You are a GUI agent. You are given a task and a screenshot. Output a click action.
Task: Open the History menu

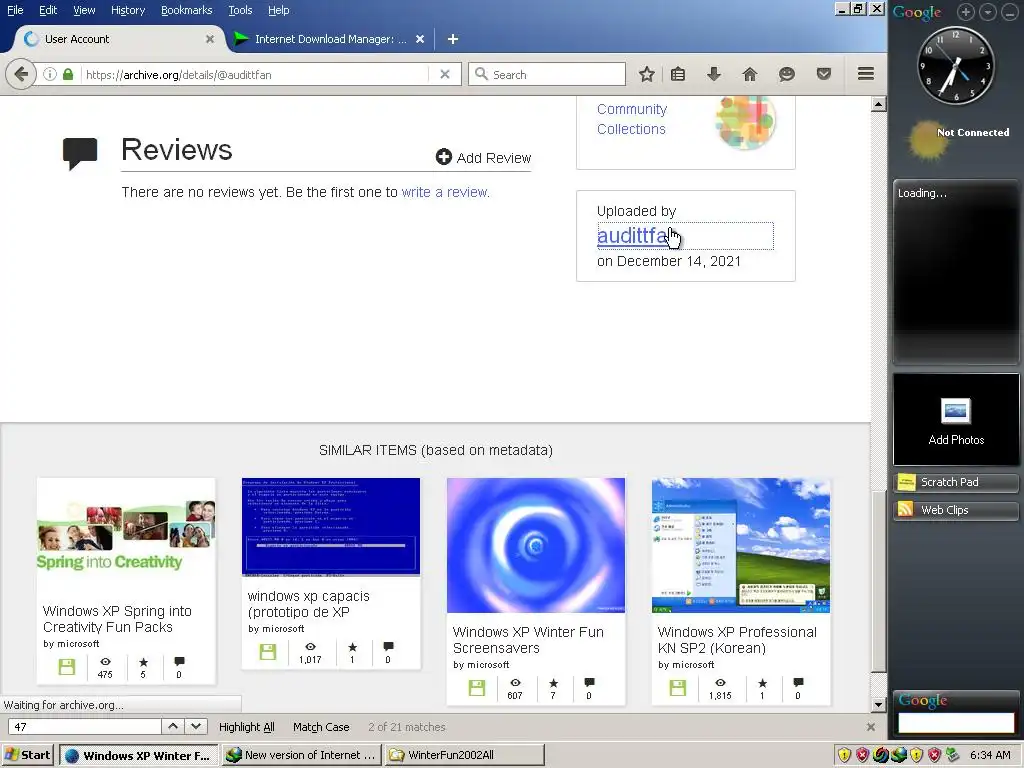coord(128,10)
